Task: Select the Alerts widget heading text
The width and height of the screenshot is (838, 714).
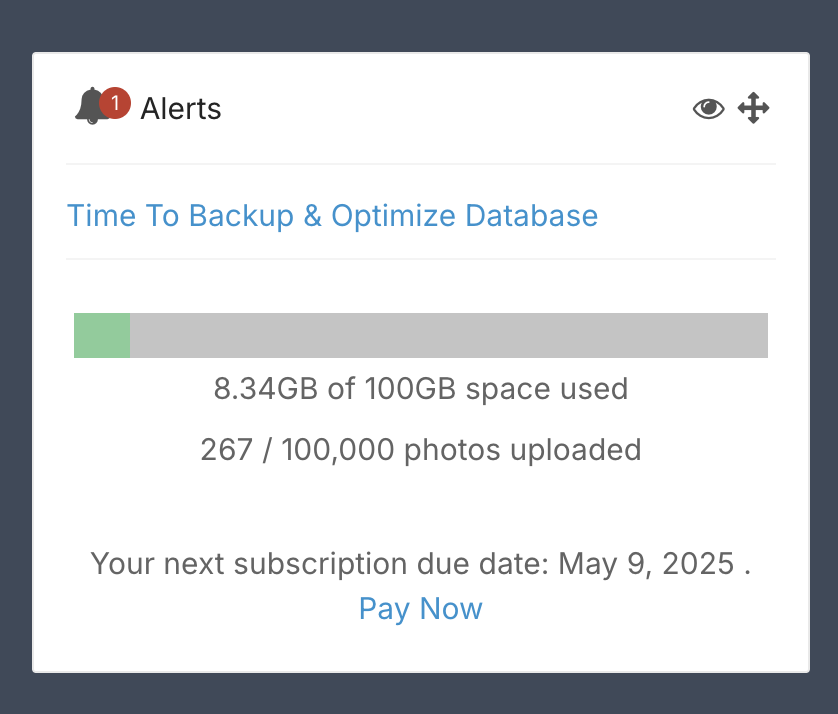Action: [181, 108]
